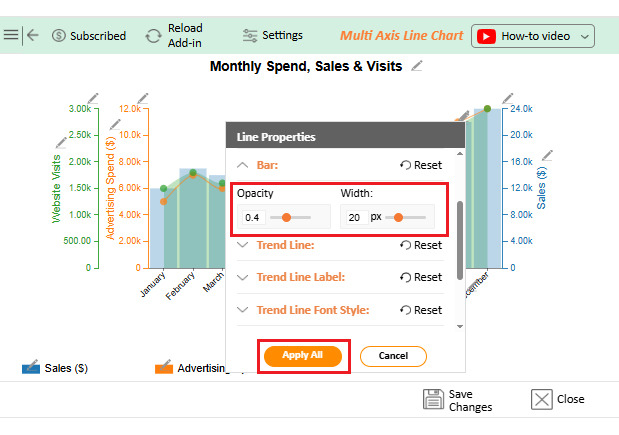Click the Reload Add-in icon
This screenshot has height=435, width=619.
click(154, 36)
